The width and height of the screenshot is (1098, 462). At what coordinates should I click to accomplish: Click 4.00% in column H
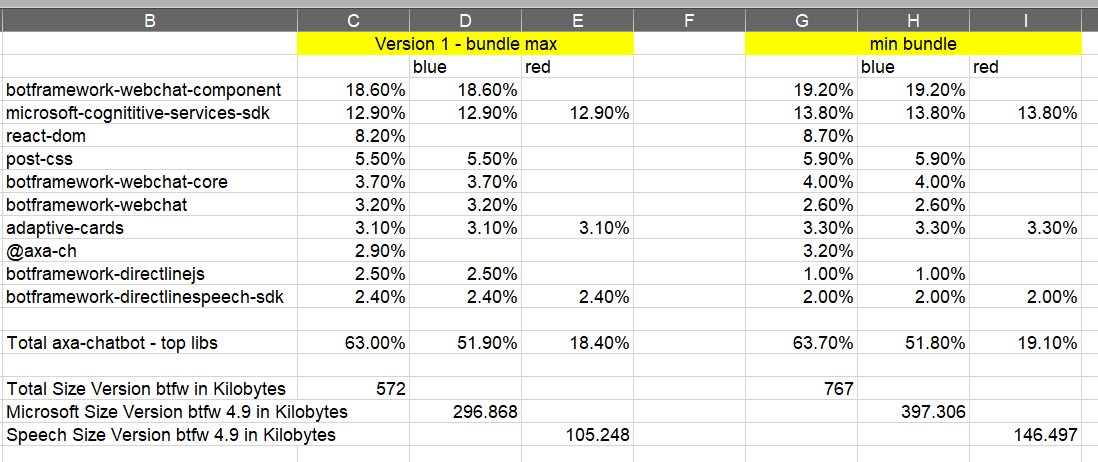tap(939, 182)
